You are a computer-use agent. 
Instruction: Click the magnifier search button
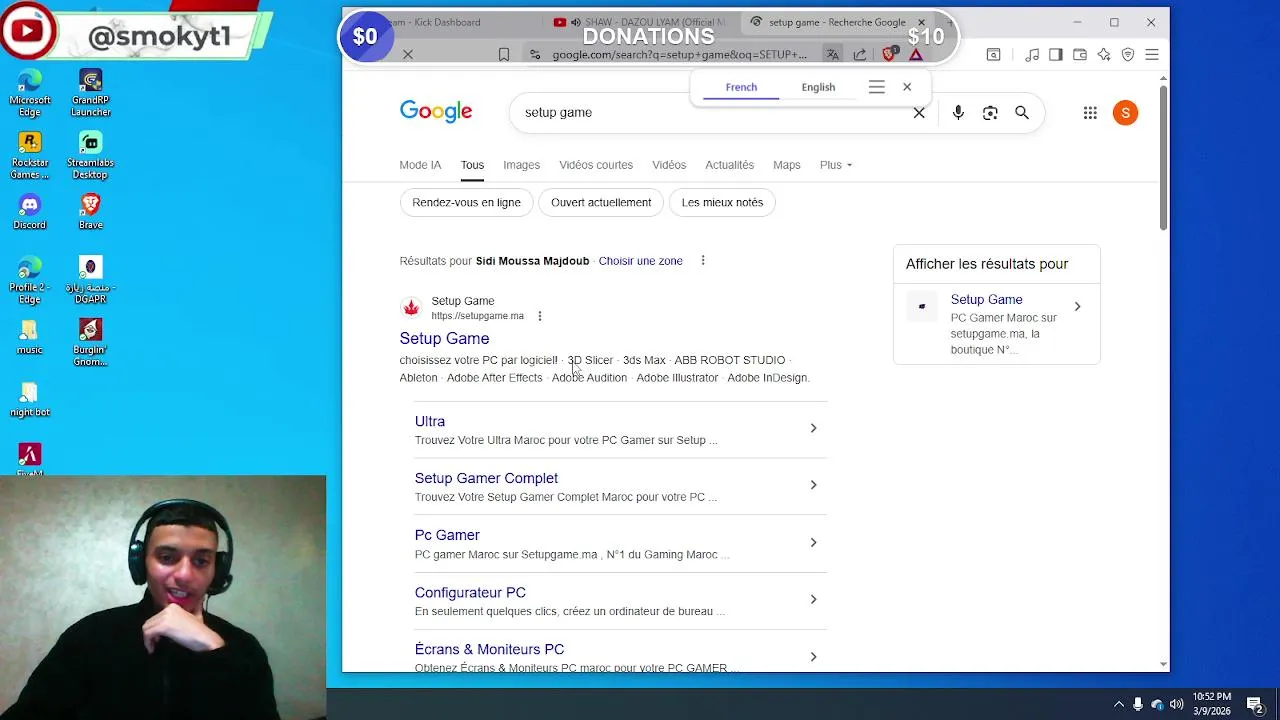(x=1022, y=113)
